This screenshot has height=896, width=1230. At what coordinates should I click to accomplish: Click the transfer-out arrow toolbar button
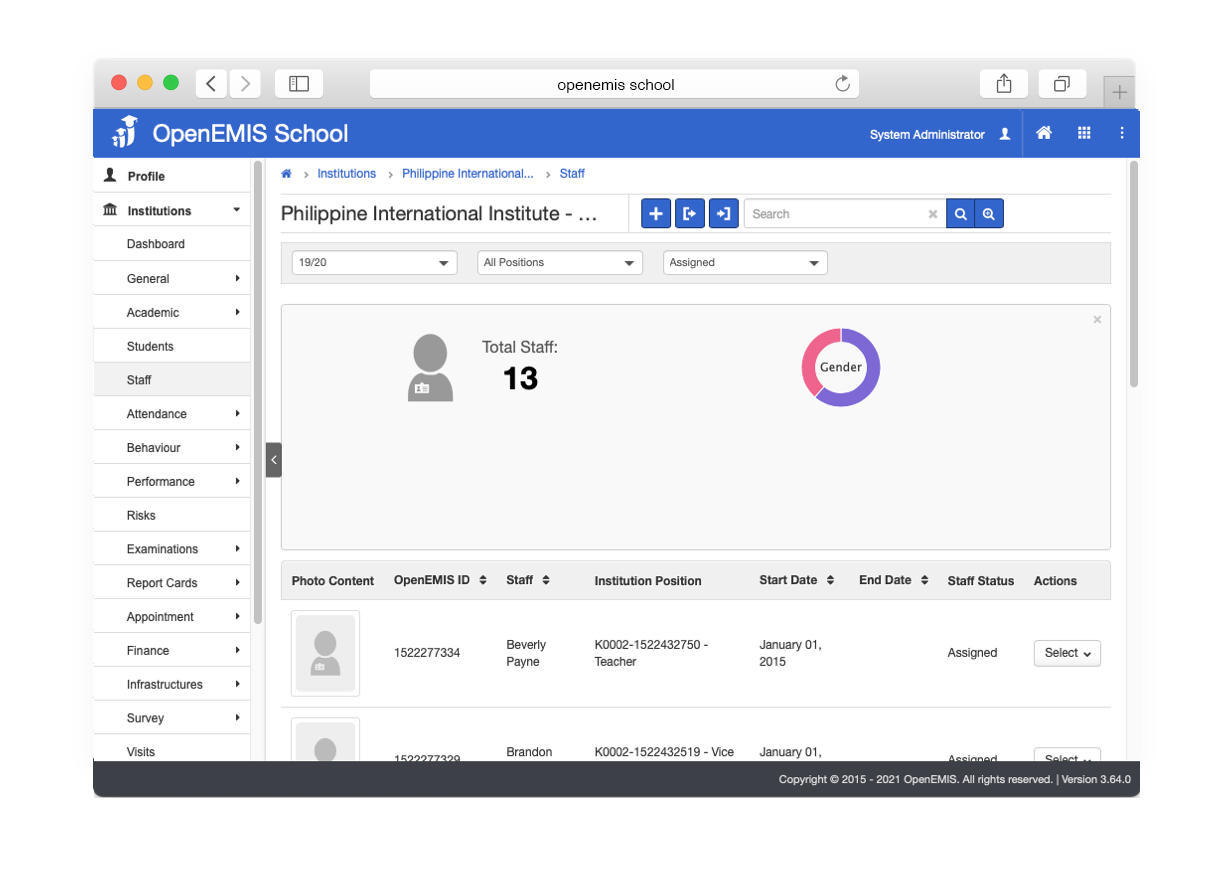(690, 213)
